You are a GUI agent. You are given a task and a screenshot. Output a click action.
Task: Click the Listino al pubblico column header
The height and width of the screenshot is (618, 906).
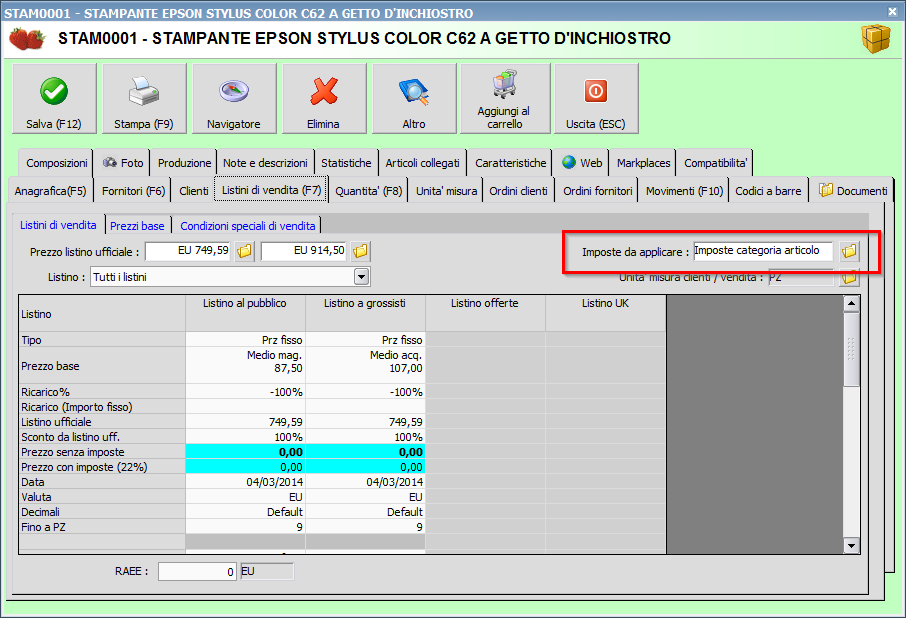pyautogui.click(x=245, y=314)
